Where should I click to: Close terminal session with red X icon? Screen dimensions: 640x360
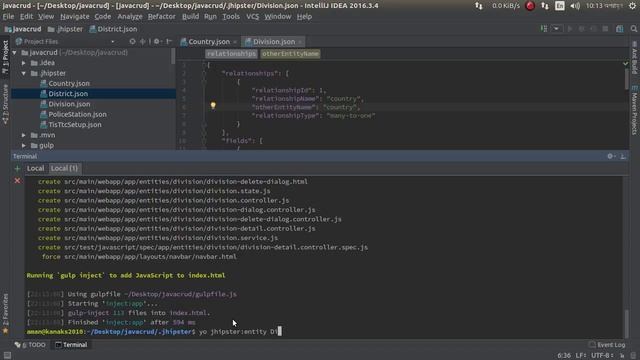[x=17, y=180]
